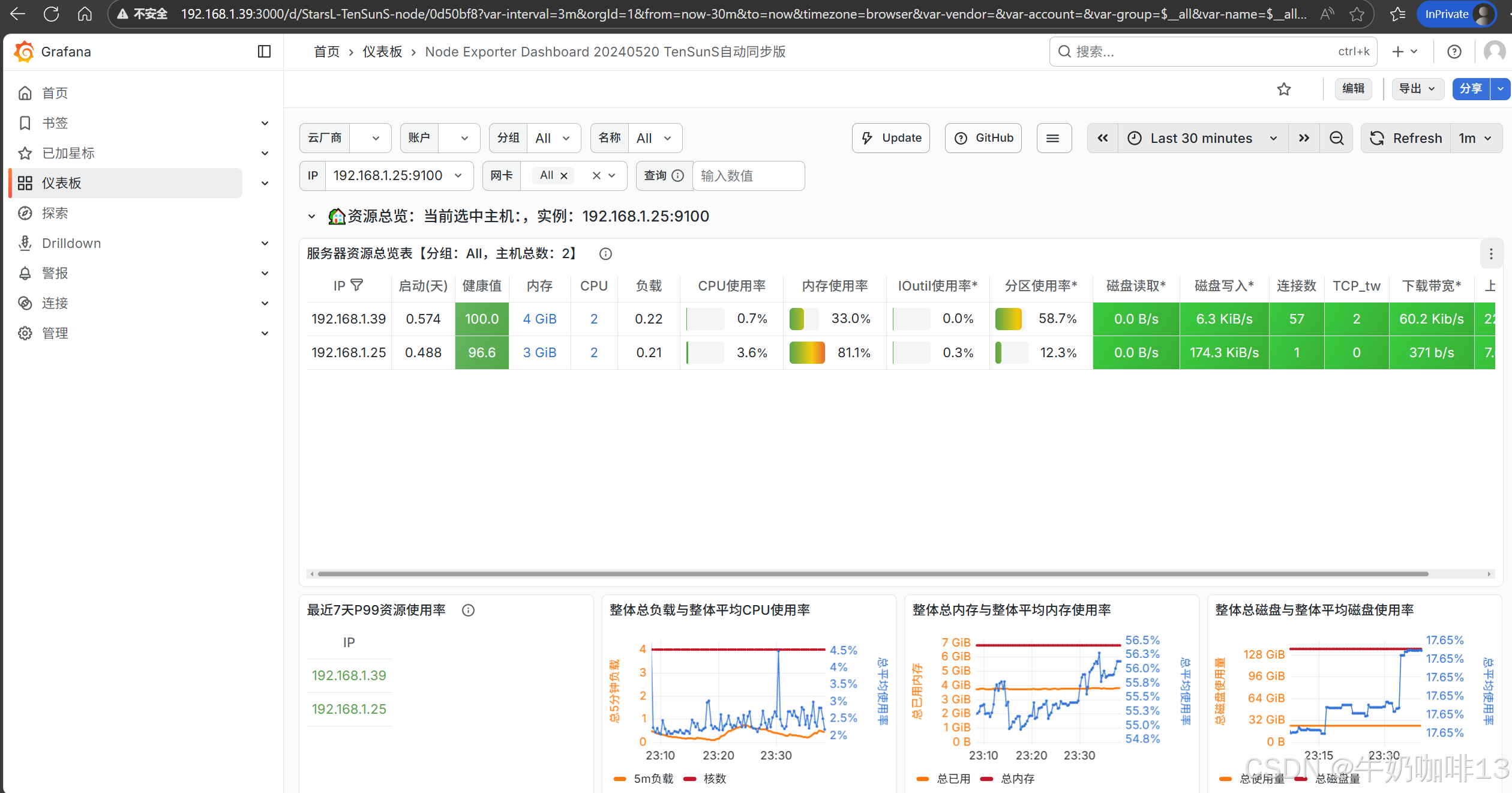Shift time range backward with double-left arrows
This screenshot has width=1512, height=793.
click(x=1103, y=138)
